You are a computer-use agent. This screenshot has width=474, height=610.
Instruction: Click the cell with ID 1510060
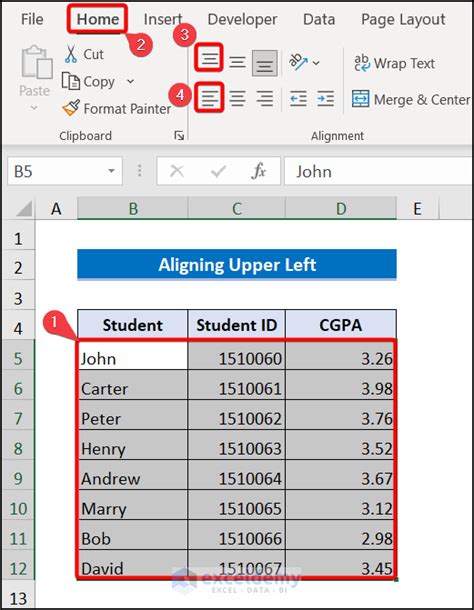point(237,356)
